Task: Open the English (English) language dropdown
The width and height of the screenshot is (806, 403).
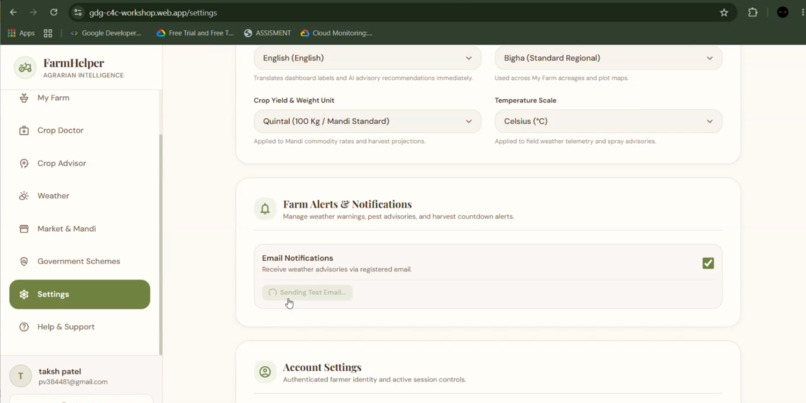Action: pyautogui.click(x=368, y=58)
